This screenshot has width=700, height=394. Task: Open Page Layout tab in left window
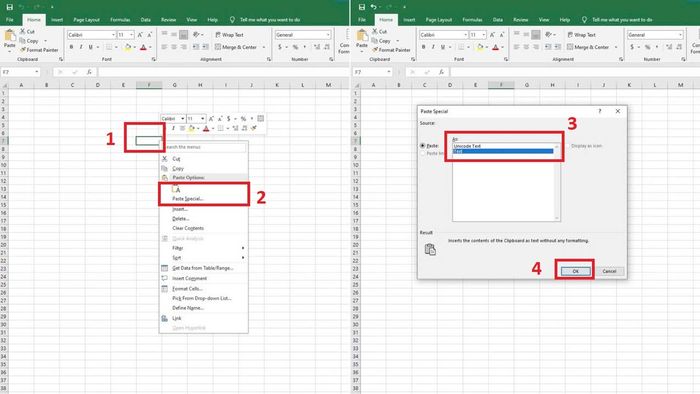[x=87, y=20]
